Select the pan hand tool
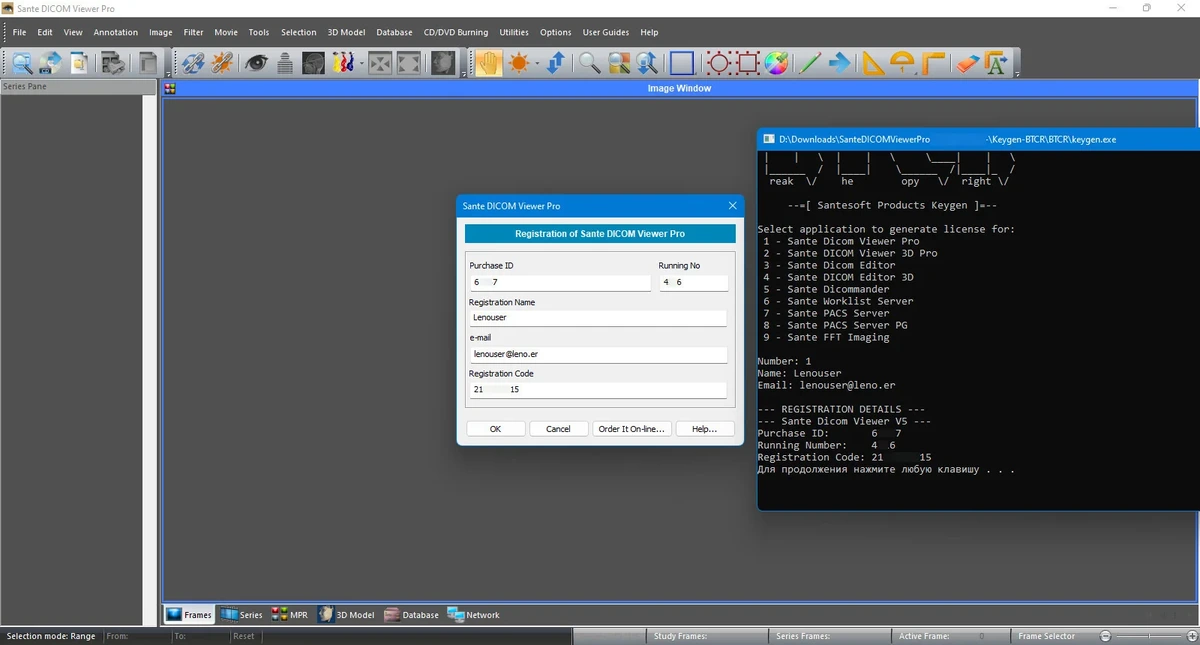Screen dimensions: 1200x645 tap(488, 63)
